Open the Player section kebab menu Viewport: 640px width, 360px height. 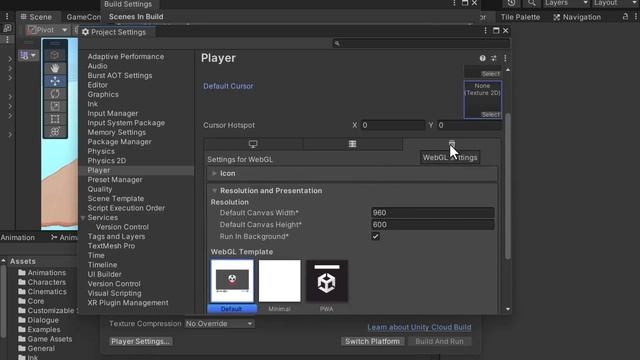505,58
